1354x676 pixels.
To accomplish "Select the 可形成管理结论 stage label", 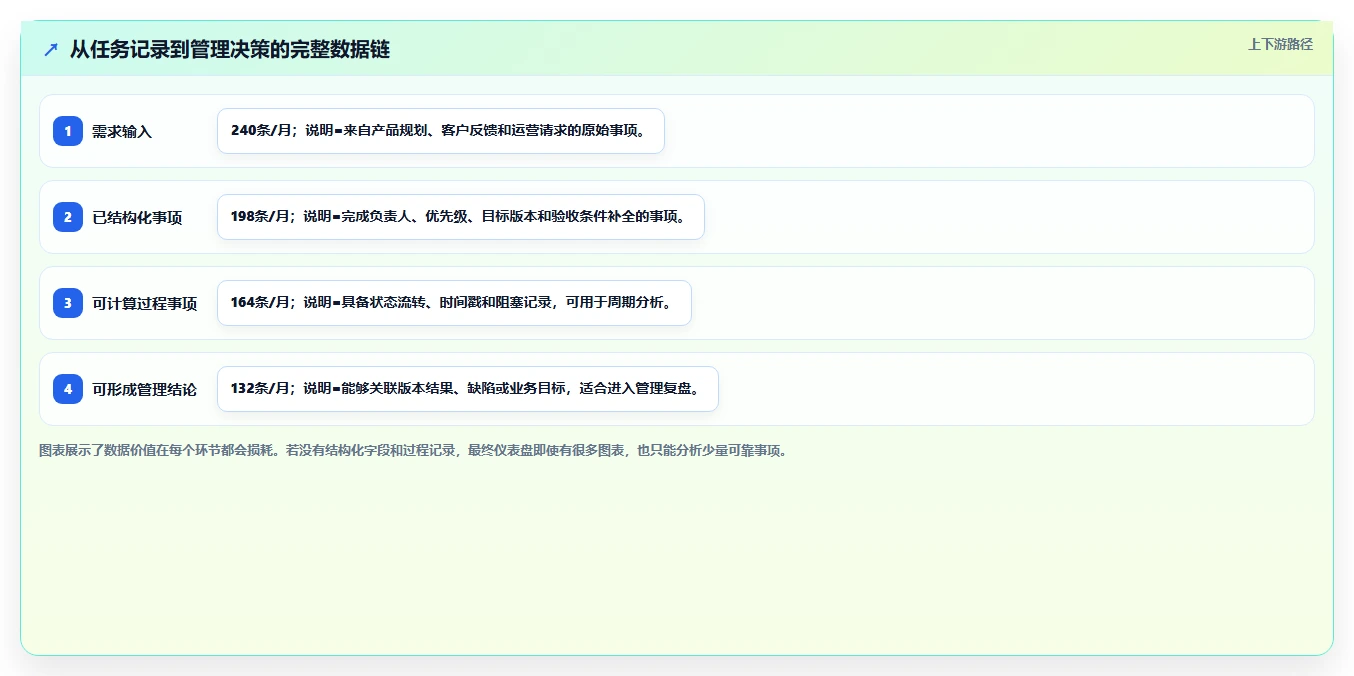I will [x=145, y=389].
